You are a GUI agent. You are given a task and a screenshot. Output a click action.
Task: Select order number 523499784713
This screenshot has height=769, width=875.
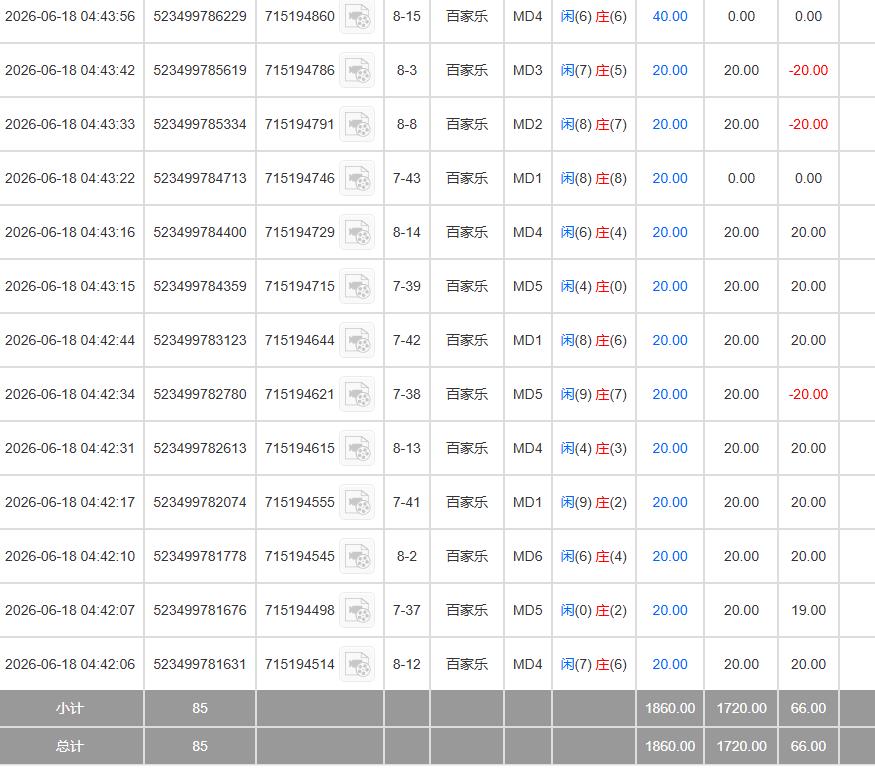200,179
